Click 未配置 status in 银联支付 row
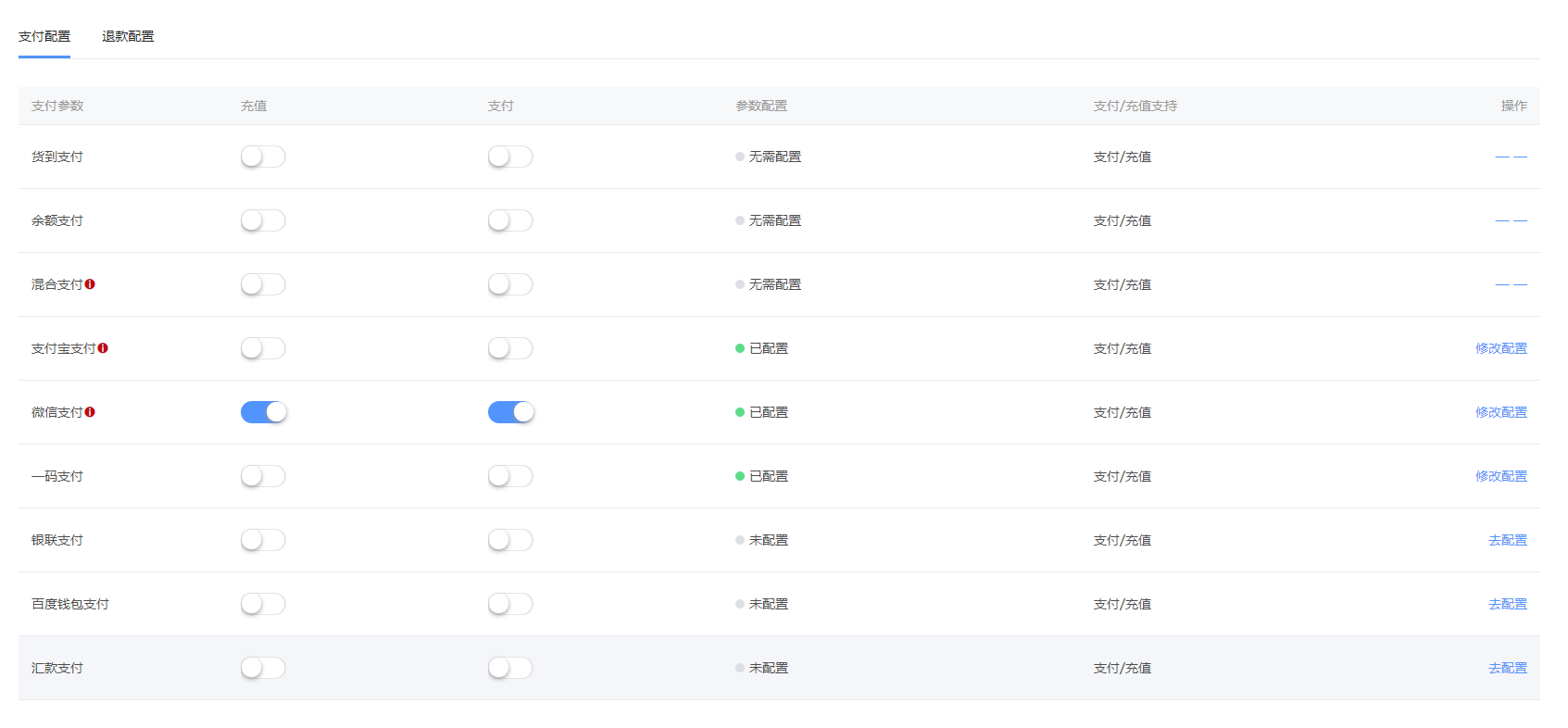This screenshot has height=728, width=1568. tap(761, 540)
